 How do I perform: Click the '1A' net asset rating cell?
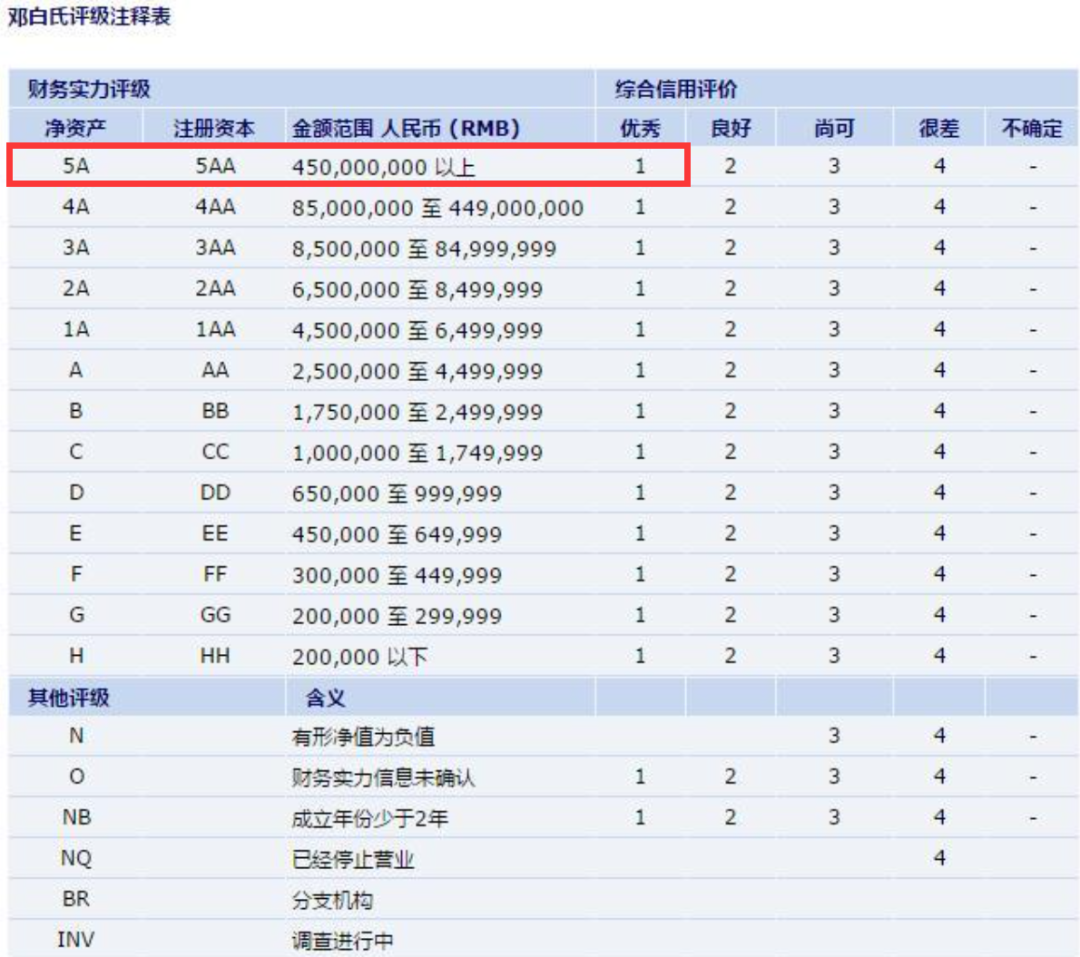[x=76, y=329]
